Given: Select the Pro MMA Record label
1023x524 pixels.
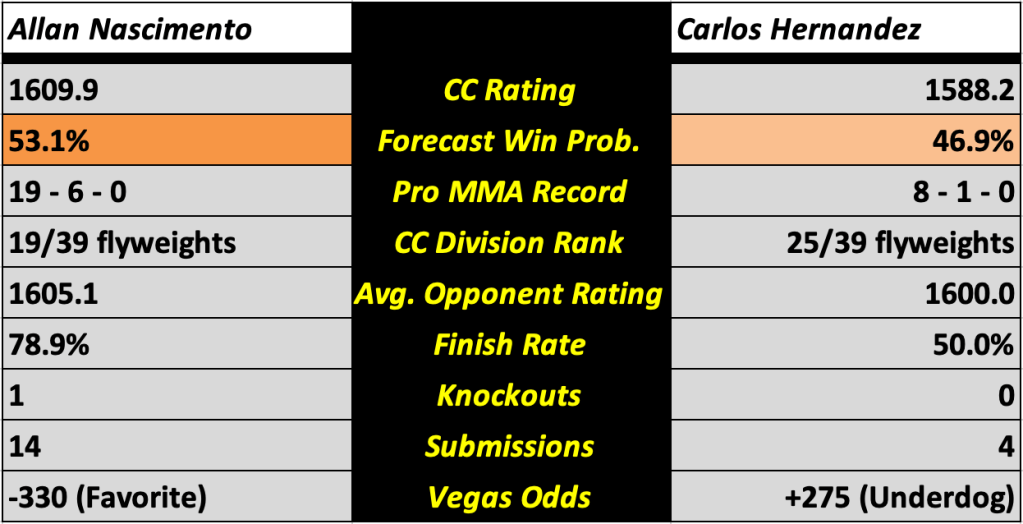Looking at the screenshot, I should (510, 192).
